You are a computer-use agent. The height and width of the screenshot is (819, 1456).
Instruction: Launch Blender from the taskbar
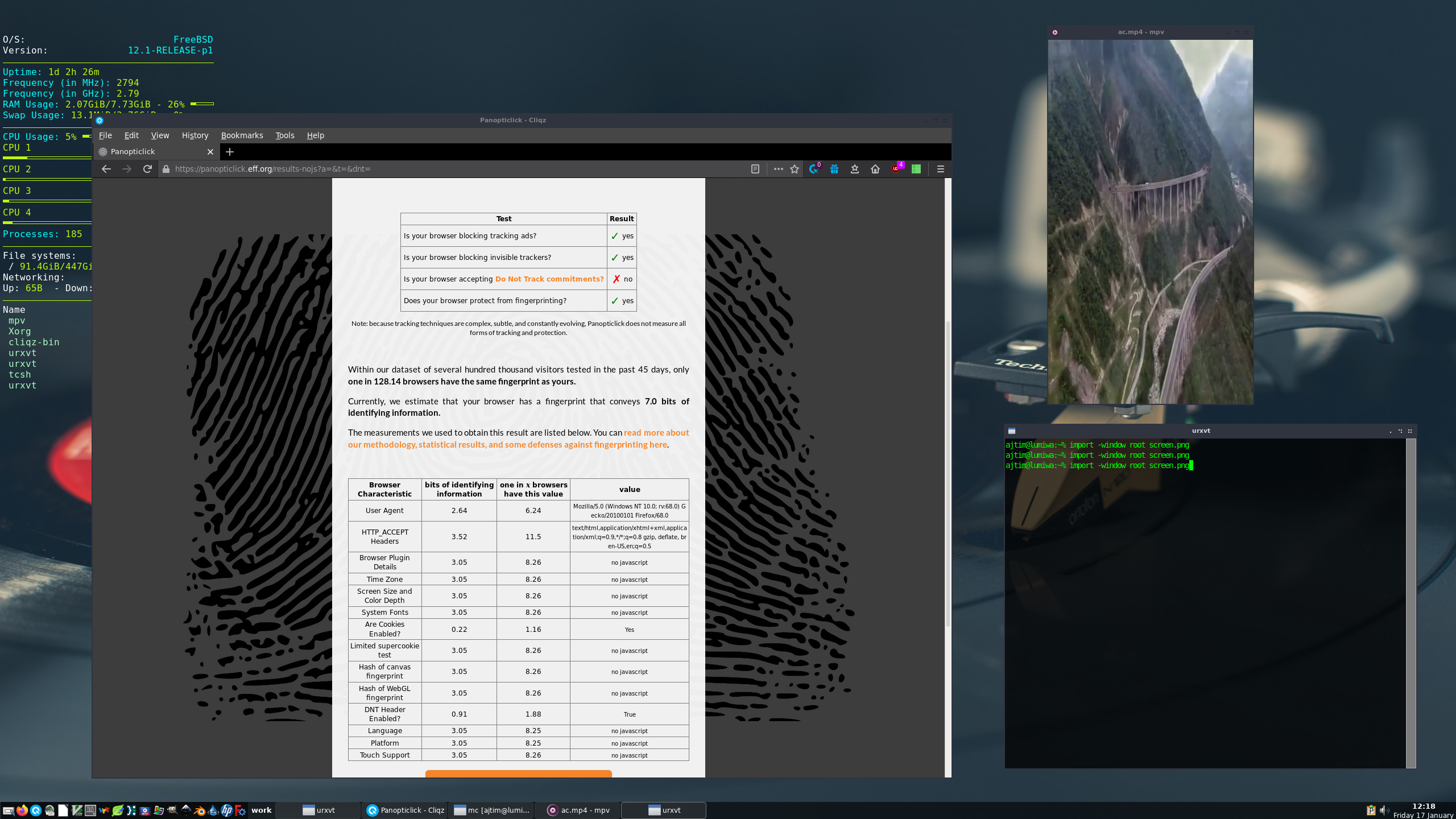[x=199, y=810]
